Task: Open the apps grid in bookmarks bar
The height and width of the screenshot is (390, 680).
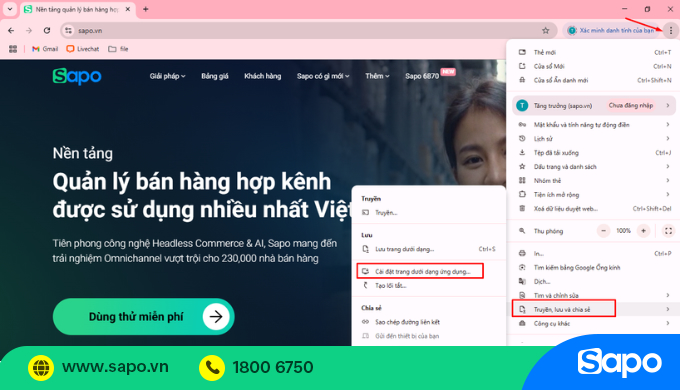Action: pos(13,49)
